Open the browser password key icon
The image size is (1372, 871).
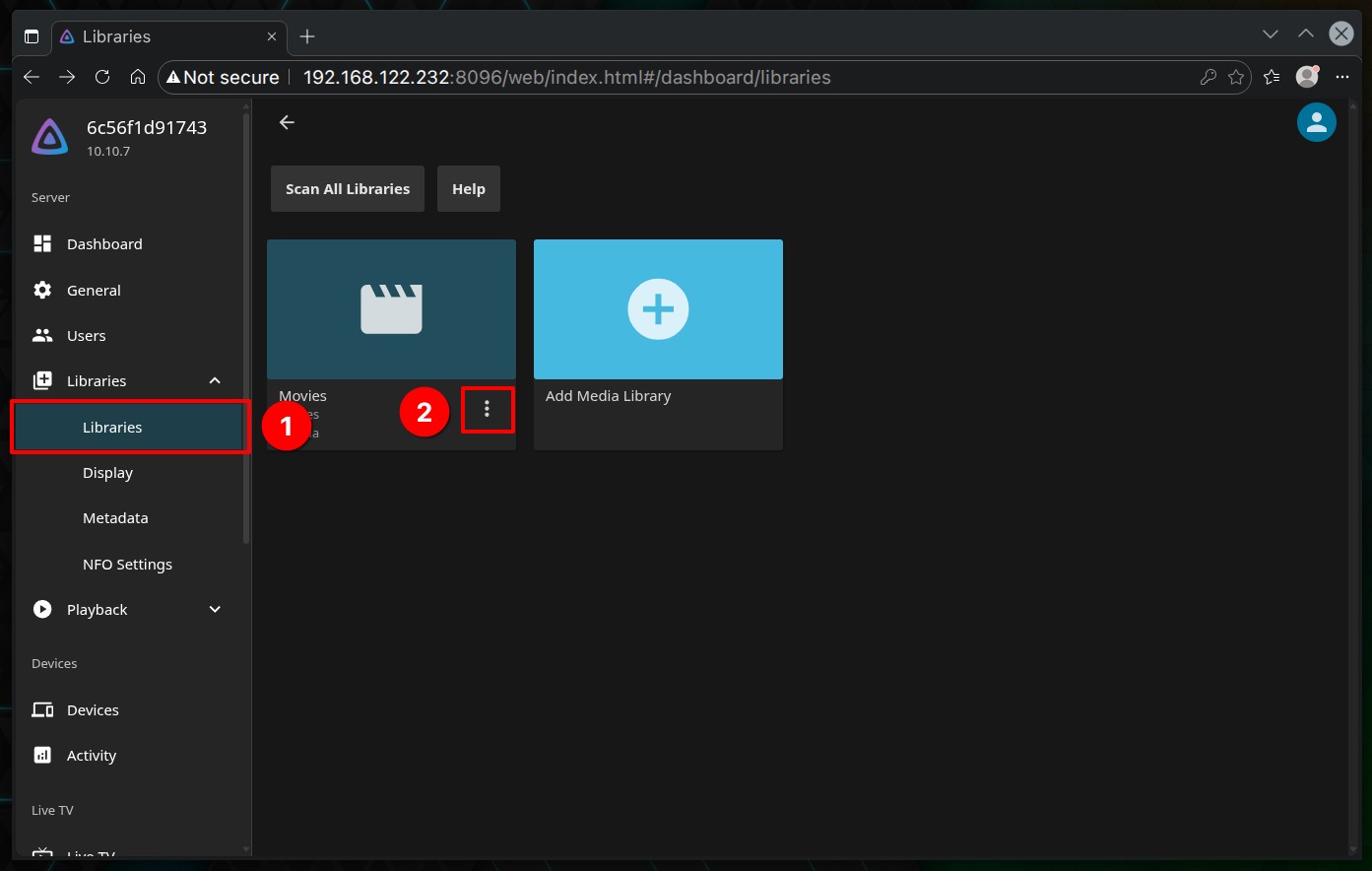pos(1208,77)
